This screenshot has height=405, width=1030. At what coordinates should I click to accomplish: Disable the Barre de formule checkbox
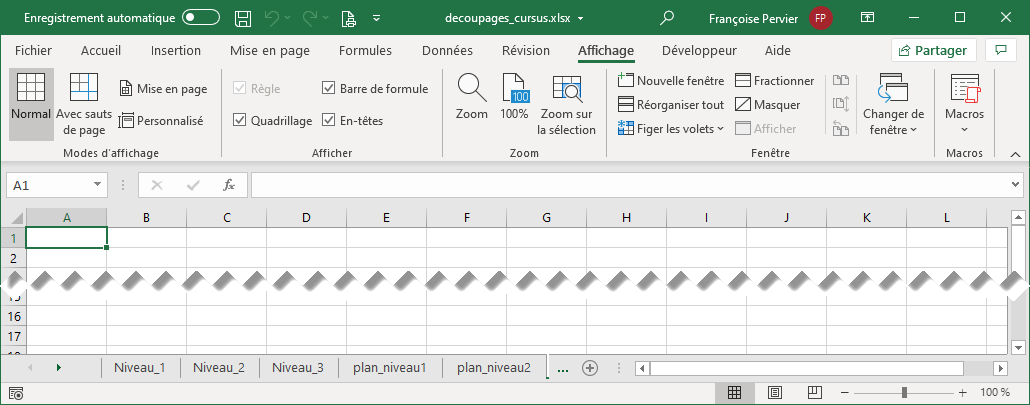tap(329, 89)
